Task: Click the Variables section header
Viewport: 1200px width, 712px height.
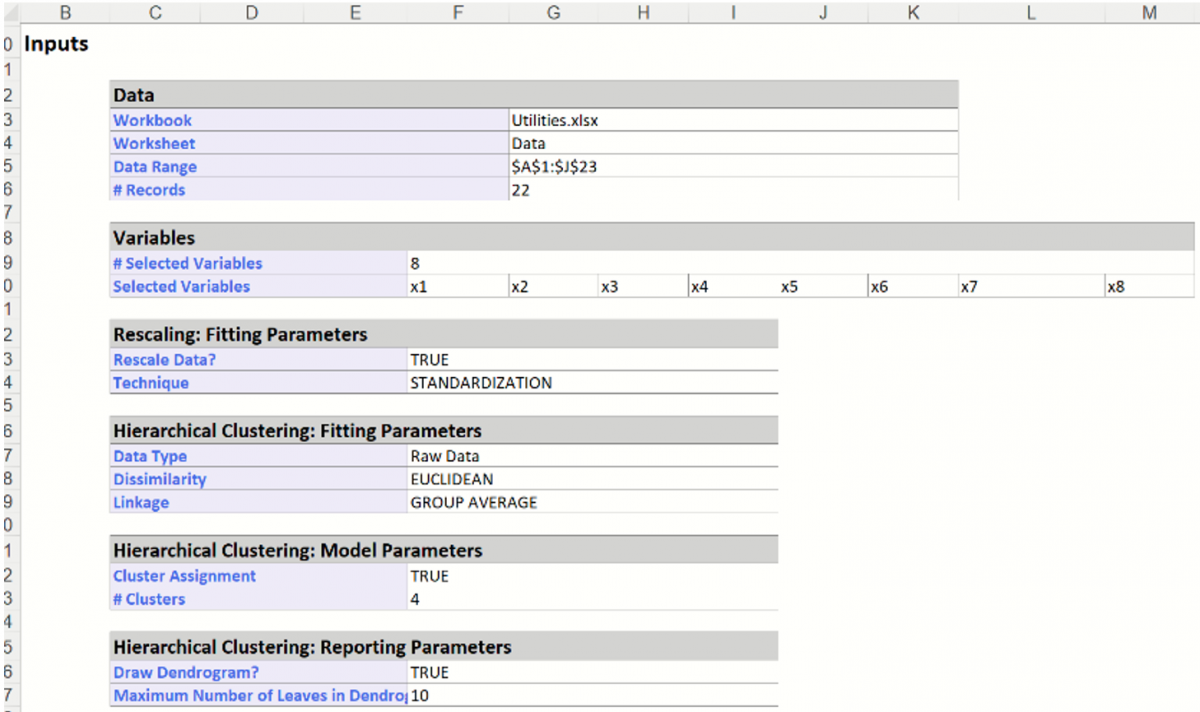Action: [x=154, y=238]
